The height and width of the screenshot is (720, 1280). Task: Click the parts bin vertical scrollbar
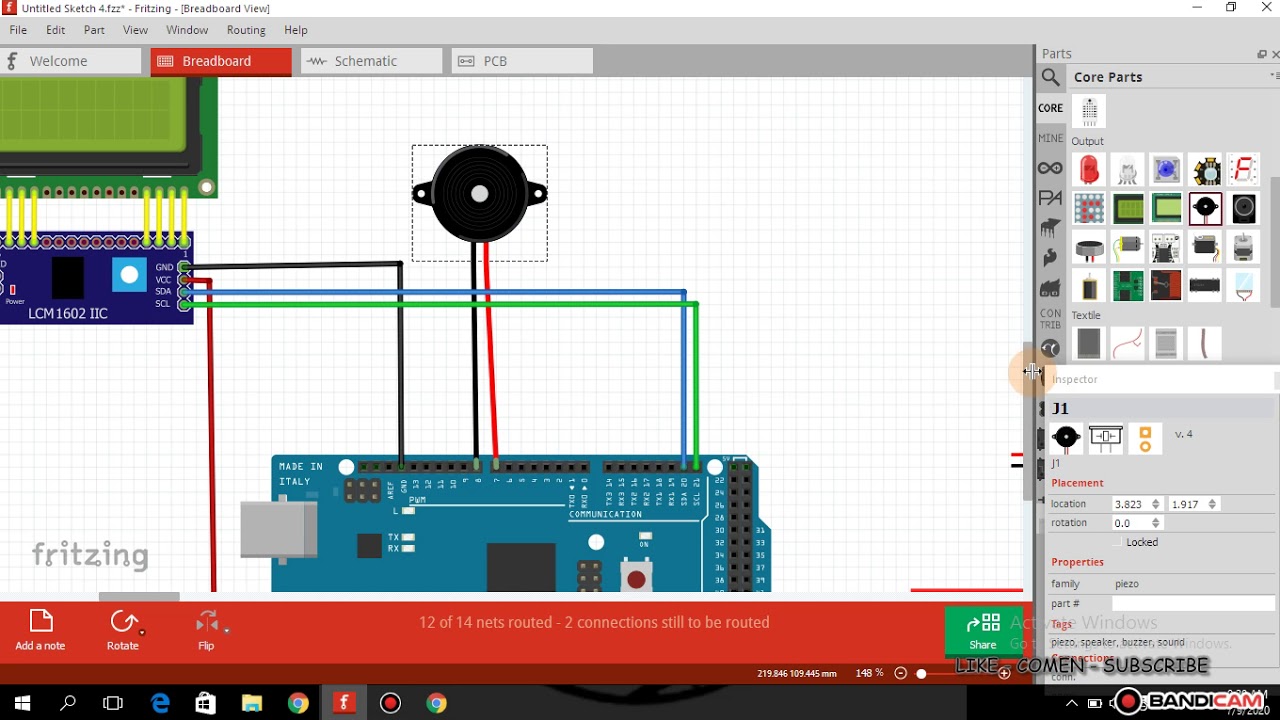pos(1275,240)
